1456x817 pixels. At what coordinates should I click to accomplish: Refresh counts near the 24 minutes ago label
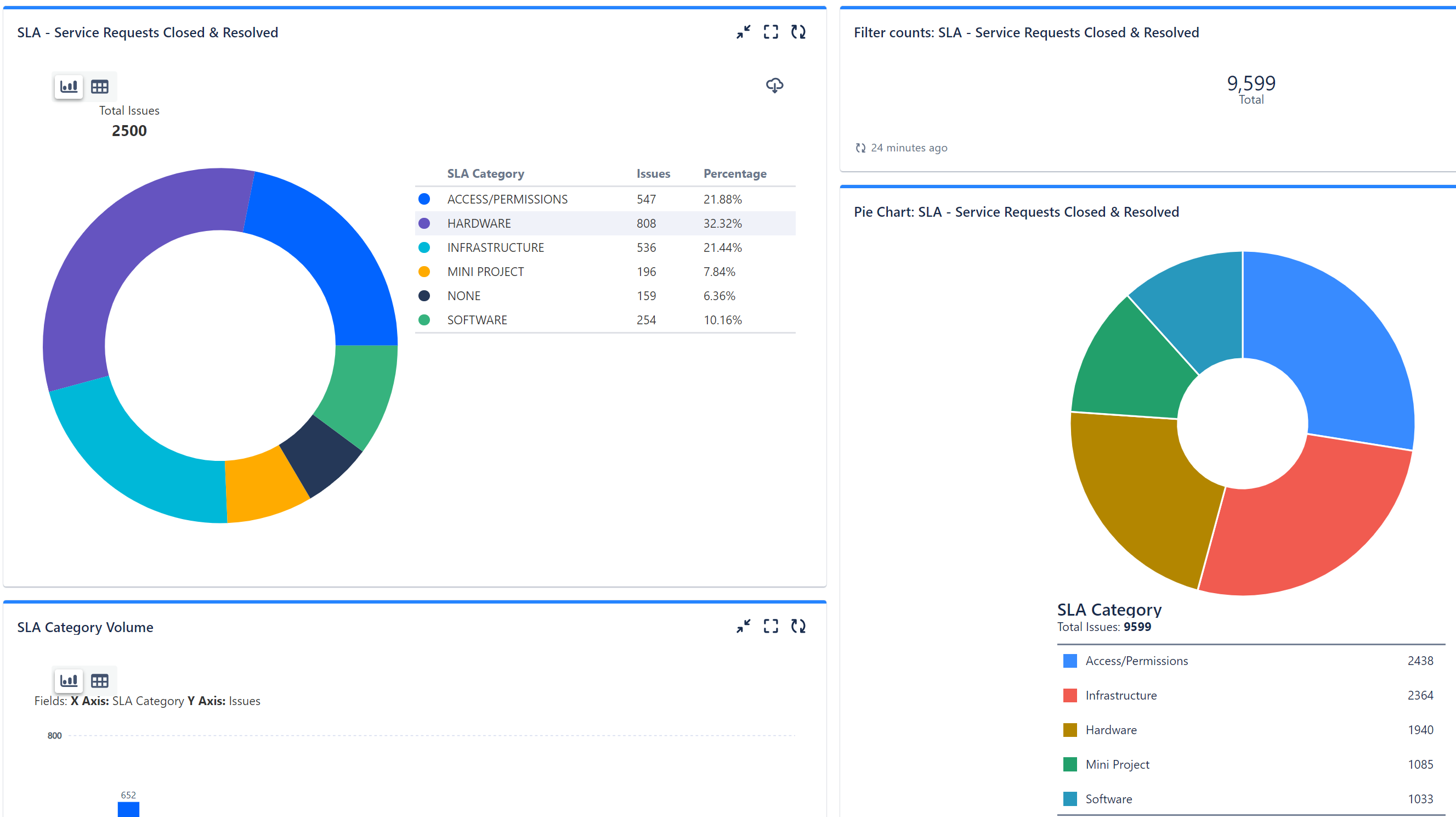[861, 147]
